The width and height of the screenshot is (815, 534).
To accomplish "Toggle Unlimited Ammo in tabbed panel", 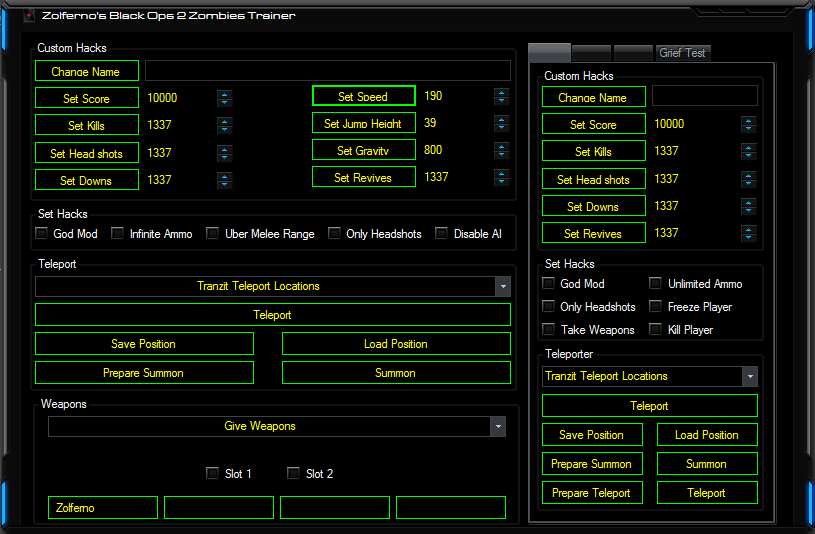I will tap(655, 283).
